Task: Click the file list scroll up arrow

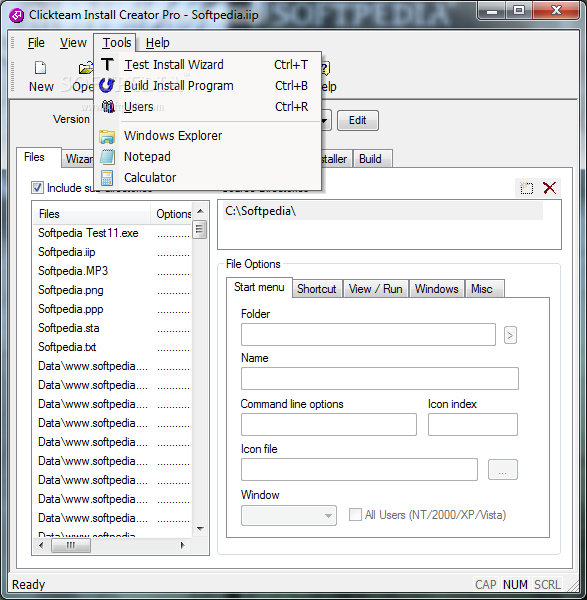Action: (x=200, y=211)
